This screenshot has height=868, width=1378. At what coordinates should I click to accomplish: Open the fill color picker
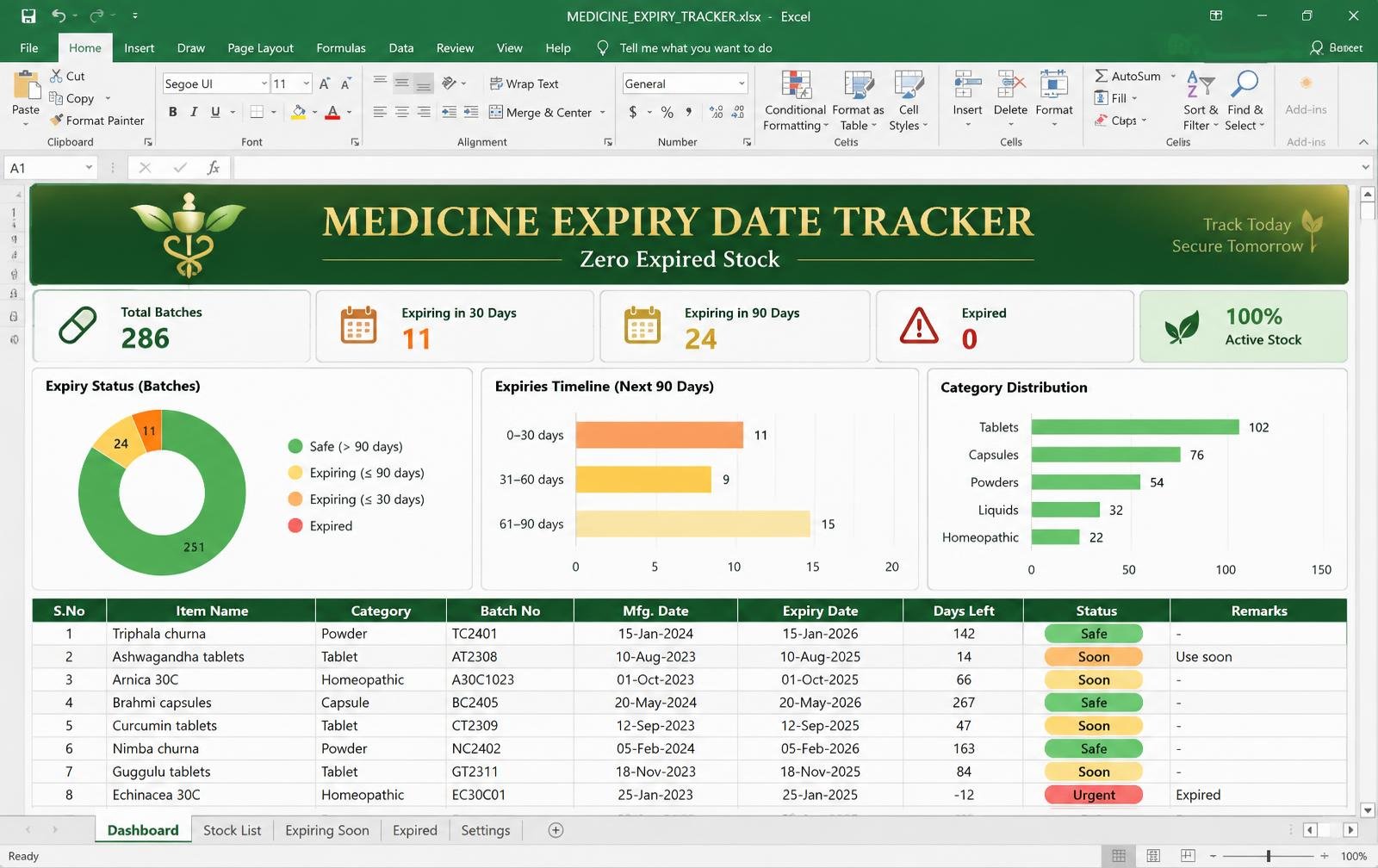point(314,112)
